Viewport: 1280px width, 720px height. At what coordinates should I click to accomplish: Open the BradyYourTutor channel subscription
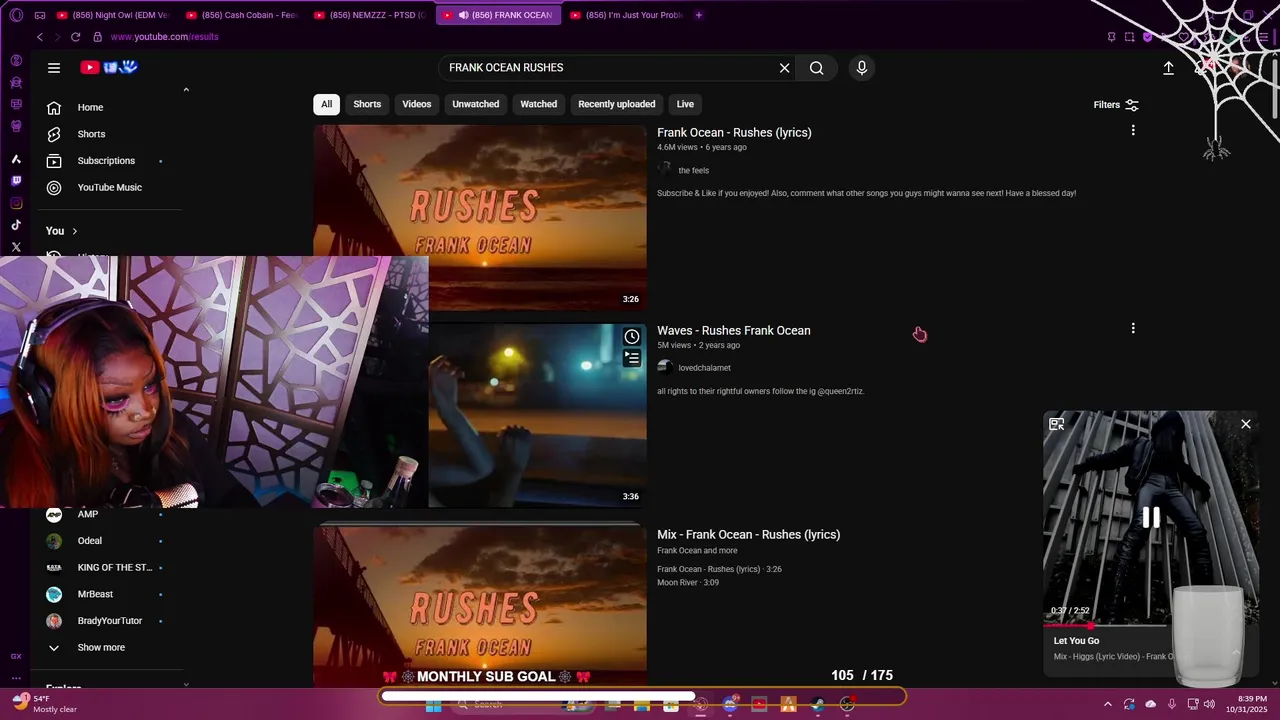pos(112,621)
